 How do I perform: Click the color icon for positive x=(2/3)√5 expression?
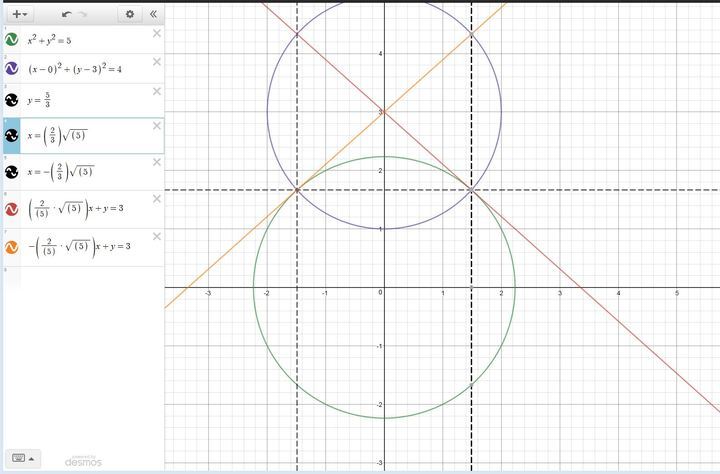tap(11, 136)
